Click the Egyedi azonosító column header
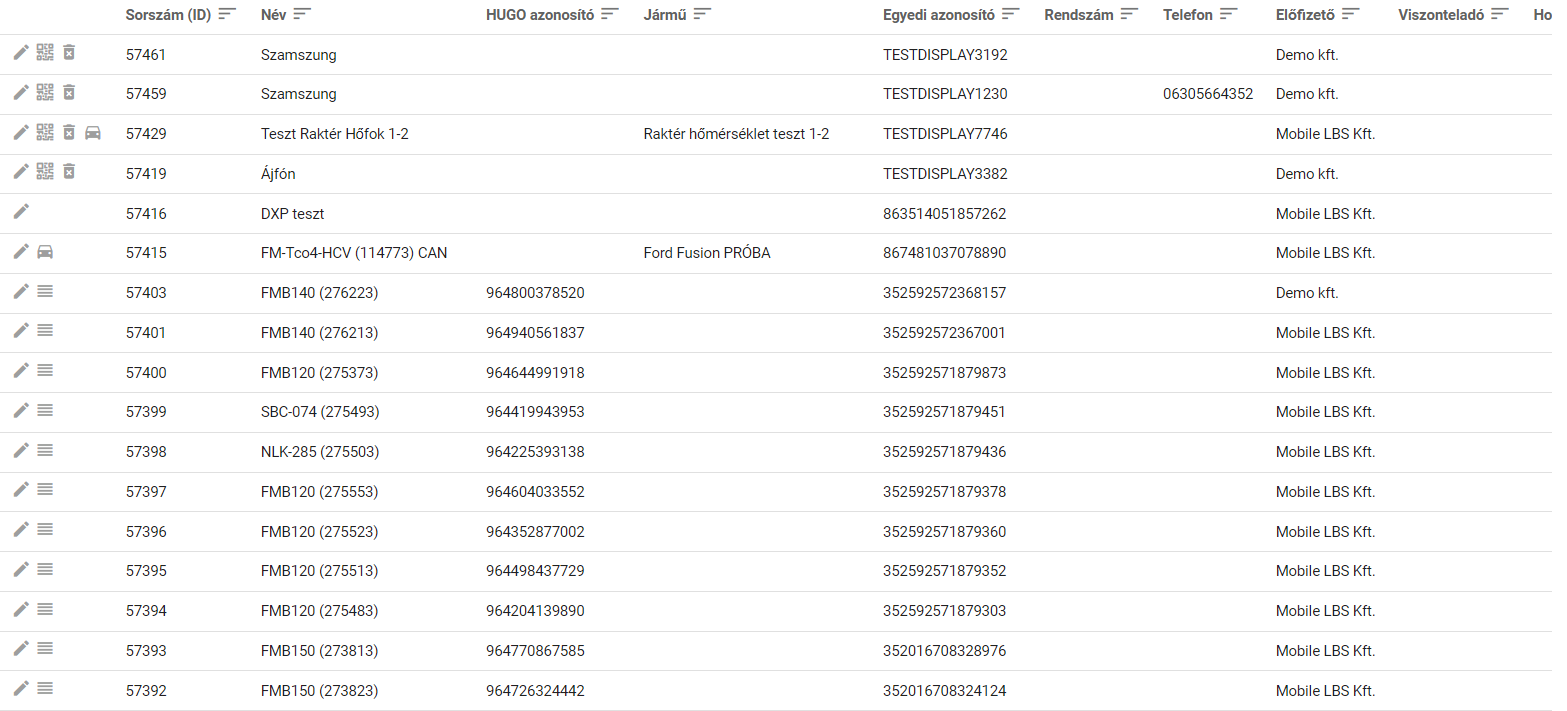Image resolution: width=1567 pixels, height=711 pixels. (x=938, y=15)
